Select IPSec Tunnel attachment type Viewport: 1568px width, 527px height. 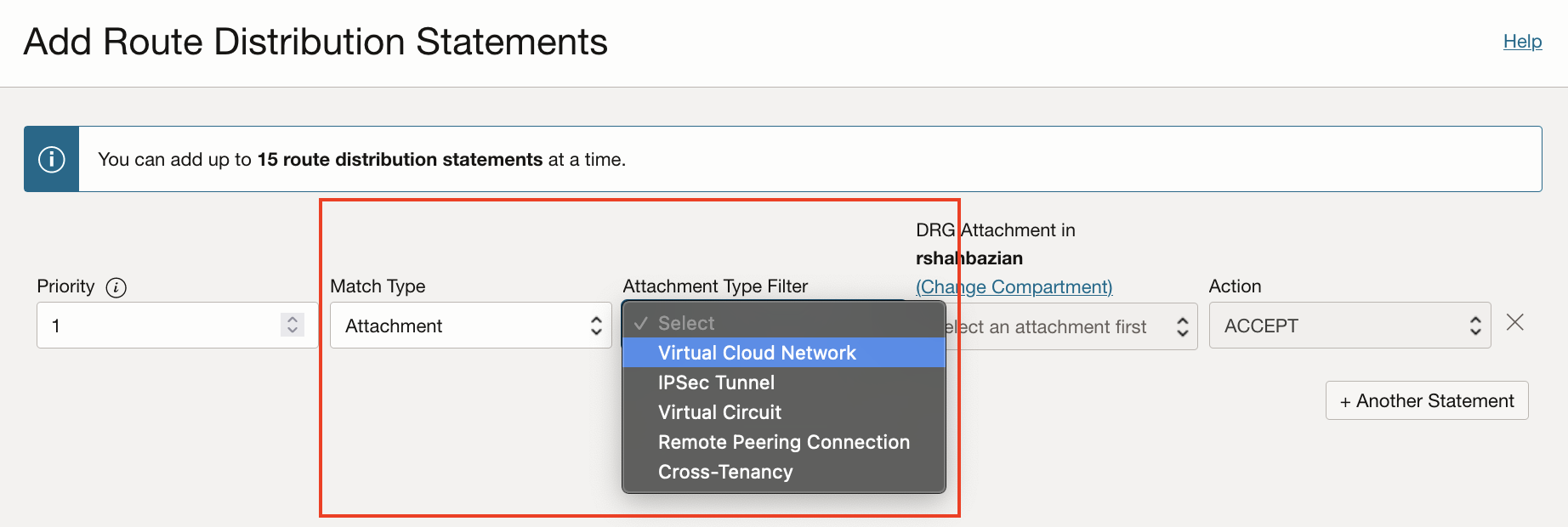tap(716, 382)
